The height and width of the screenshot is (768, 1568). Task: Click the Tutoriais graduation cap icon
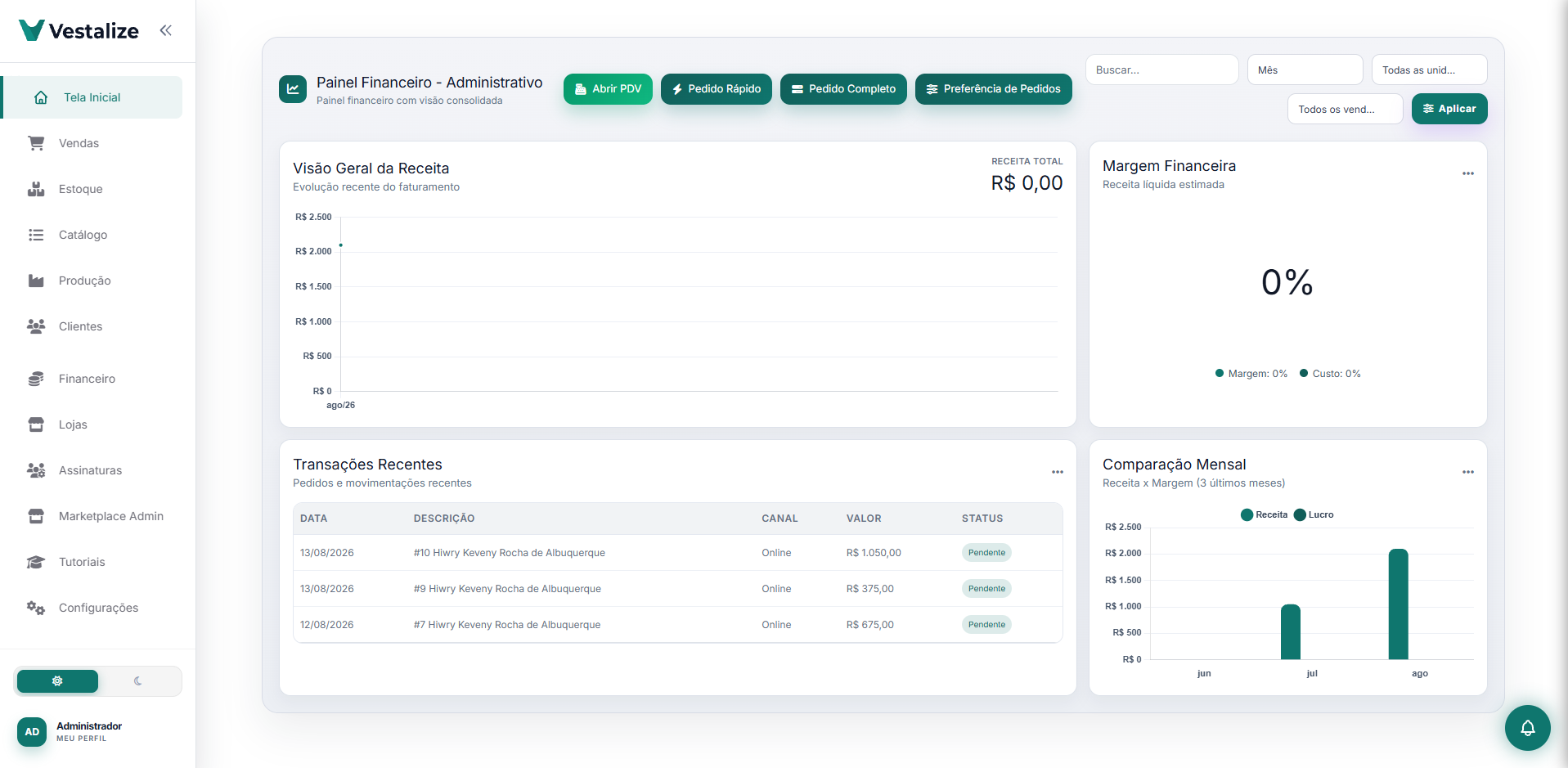click(36, 562)
